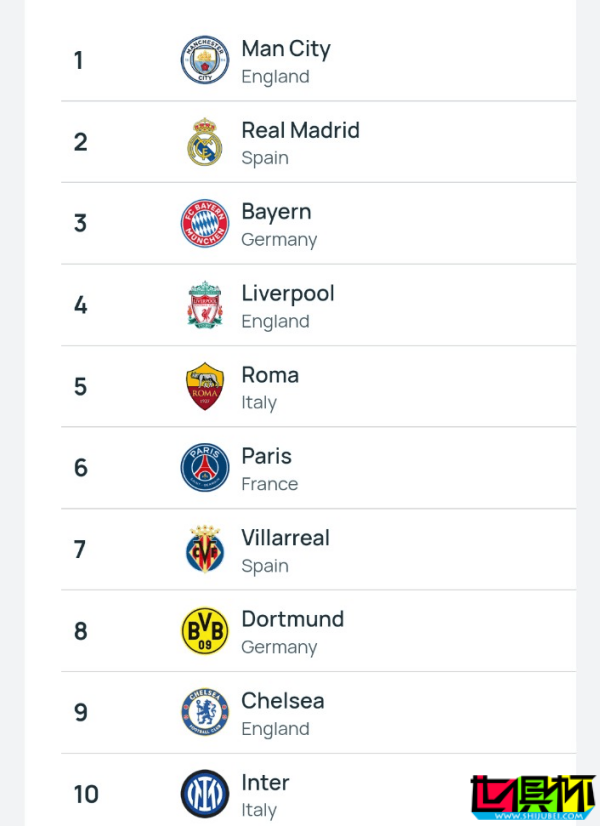Click the World Cup watermark logo
Screen dimensions: 600x826
tap(533, 796)
